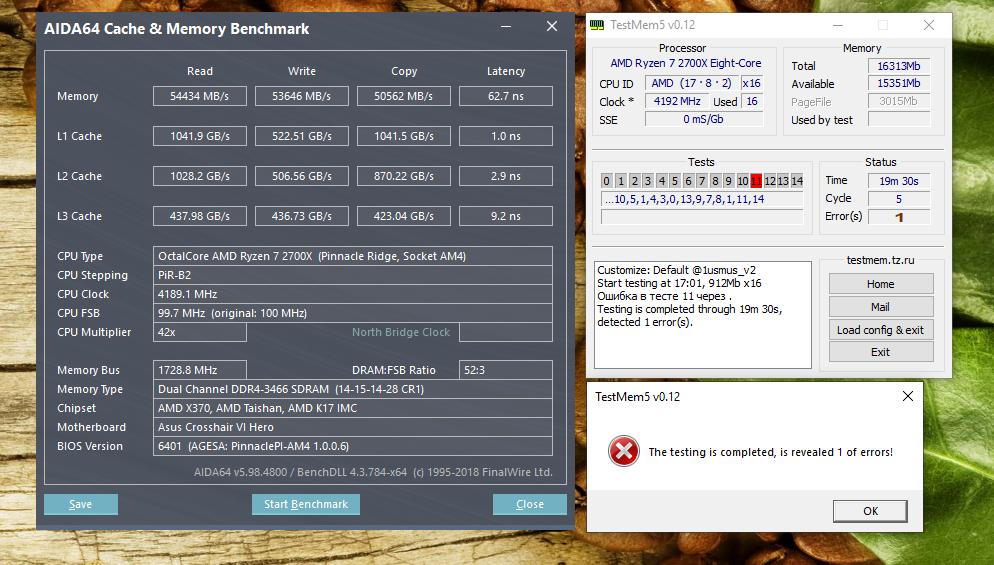Click the Memory Copy value 50562 MB/s
994x565 pixels.
point(404,96)
